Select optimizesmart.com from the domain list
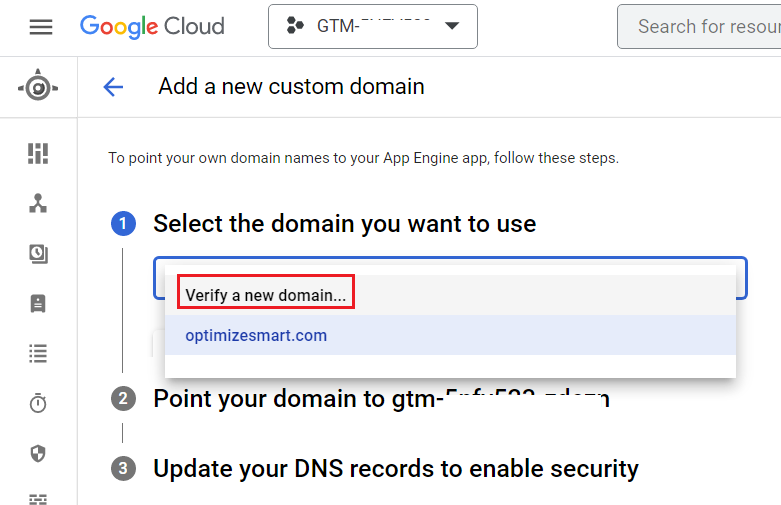Viewport: 781px width, 505px height. [256, 336]
